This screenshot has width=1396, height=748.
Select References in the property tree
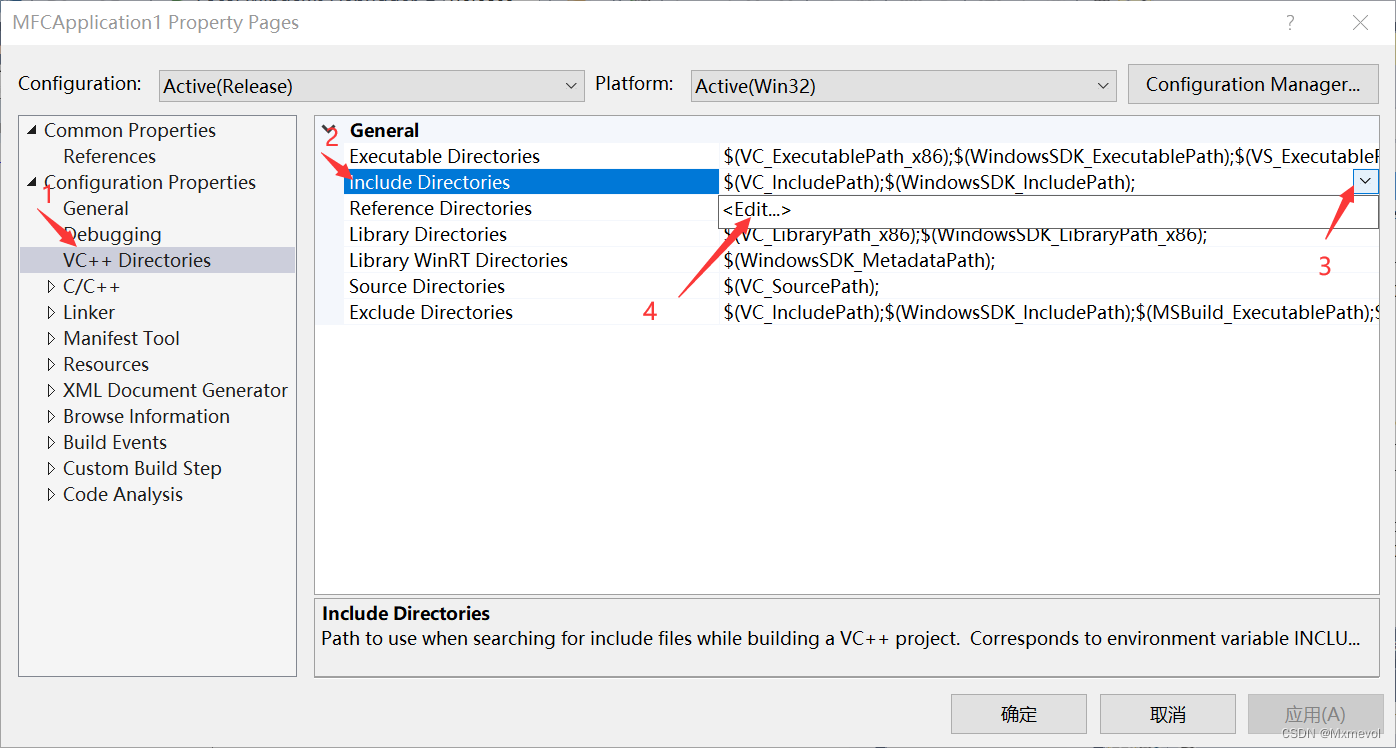coord(109,156)
